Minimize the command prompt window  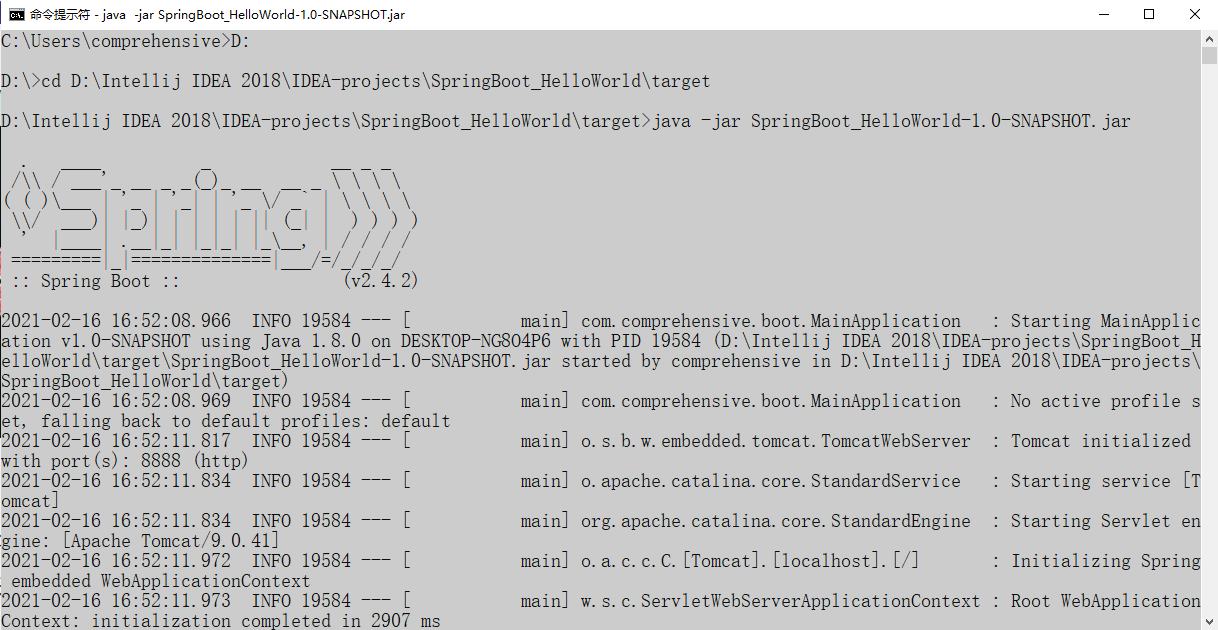[x=1104, y=15]
